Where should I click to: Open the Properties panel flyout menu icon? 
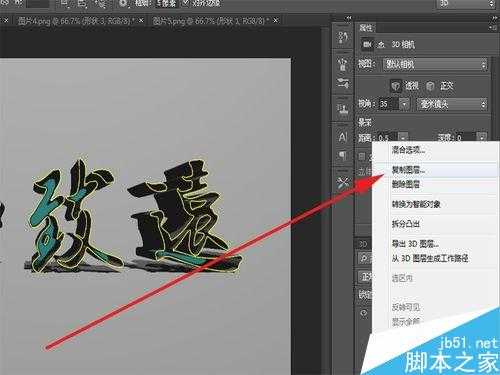click(494, 28)
